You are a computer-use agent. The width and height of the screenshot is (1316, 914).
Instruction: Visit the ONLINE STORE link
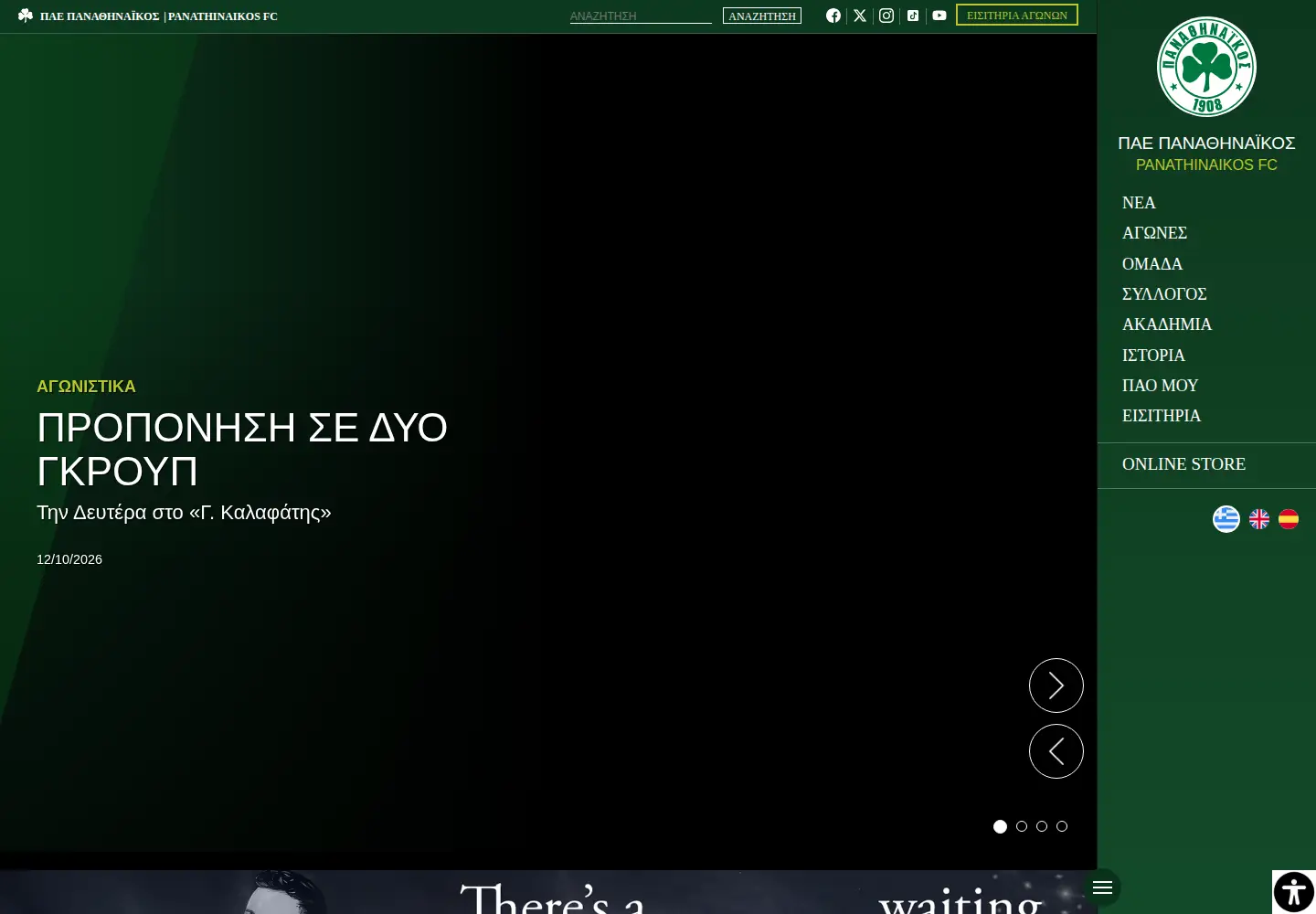point(1183,464)
